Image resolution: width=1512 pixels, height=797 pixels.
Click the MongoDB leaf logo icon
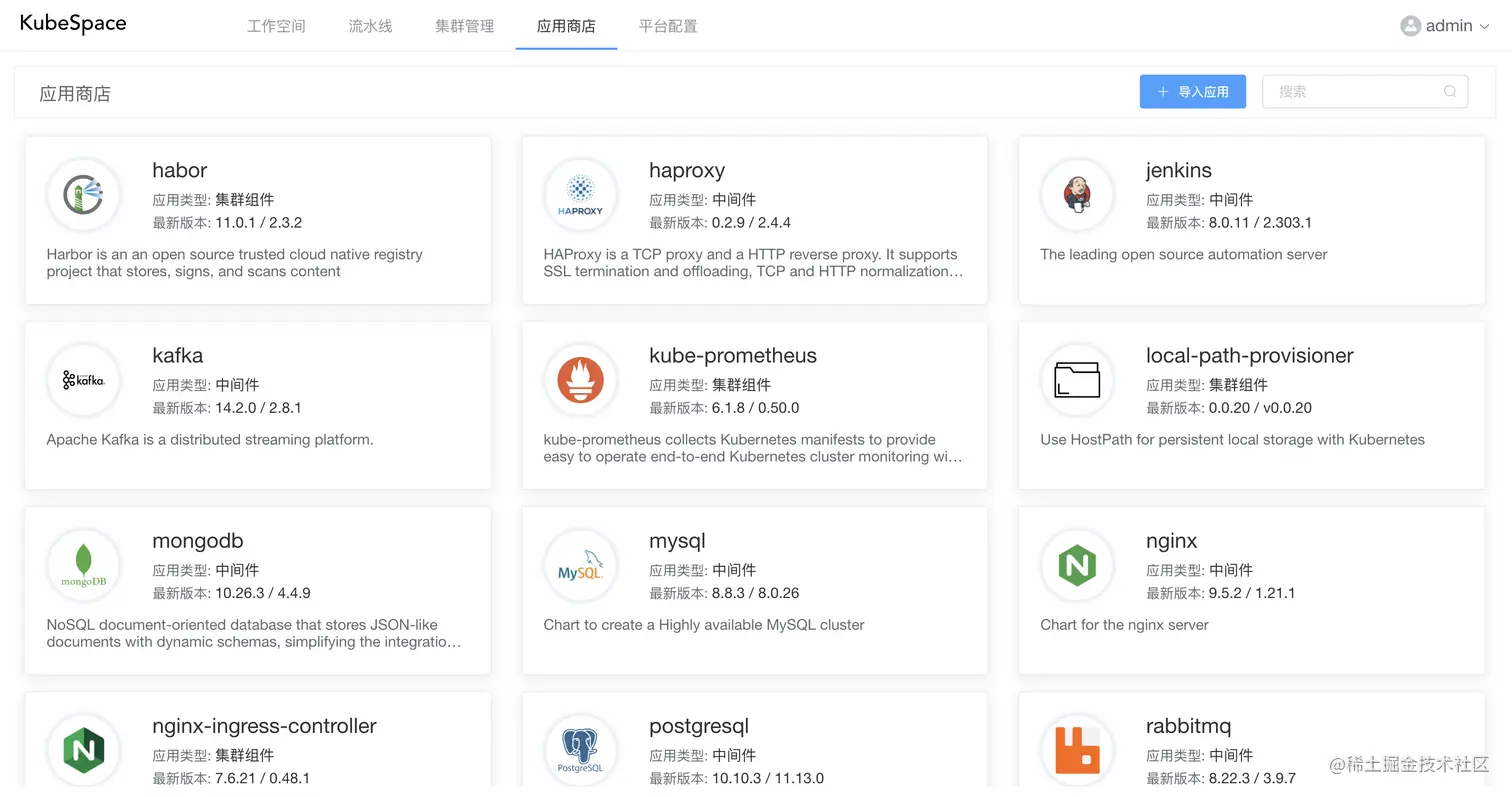click(83, 564)
